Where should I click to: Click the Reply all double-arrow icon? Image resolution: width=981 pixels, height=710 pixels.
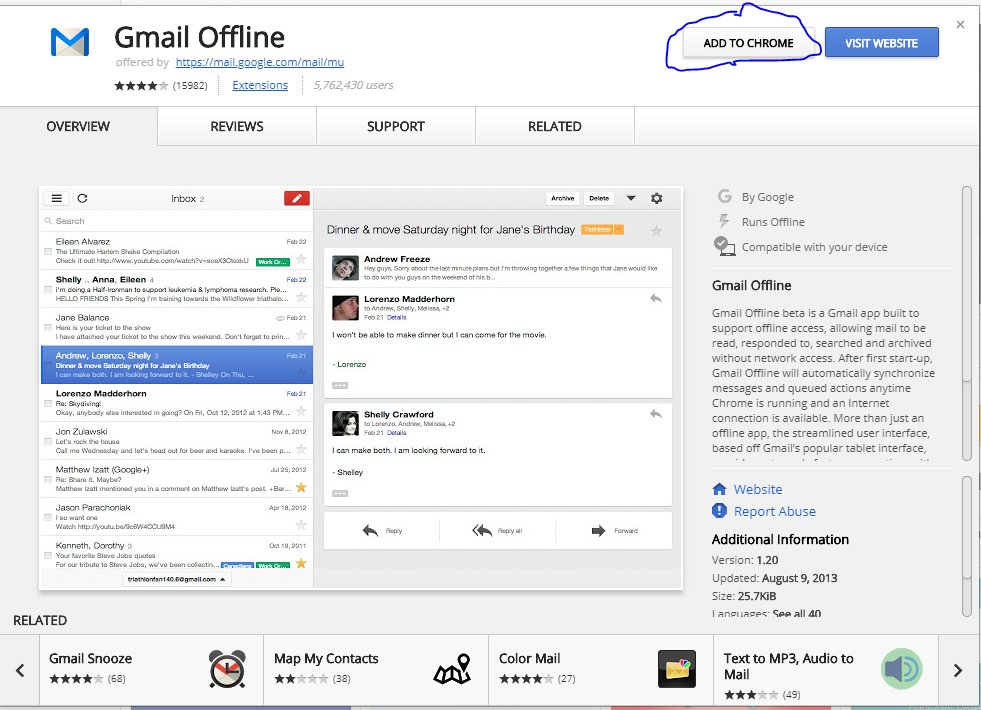coord(482,530)
